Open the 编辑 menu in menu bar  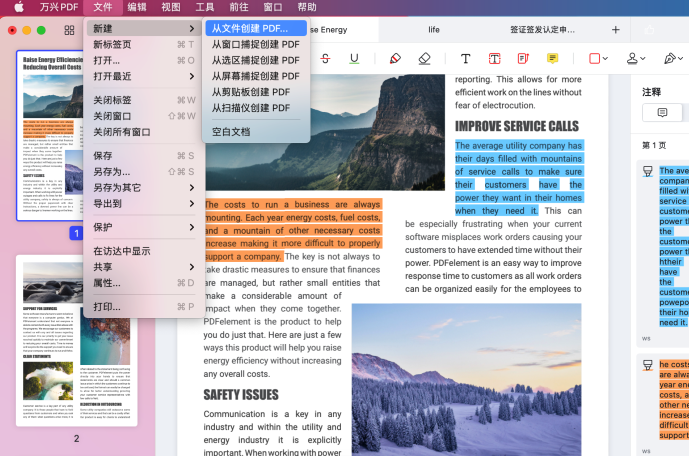point(137,7)
